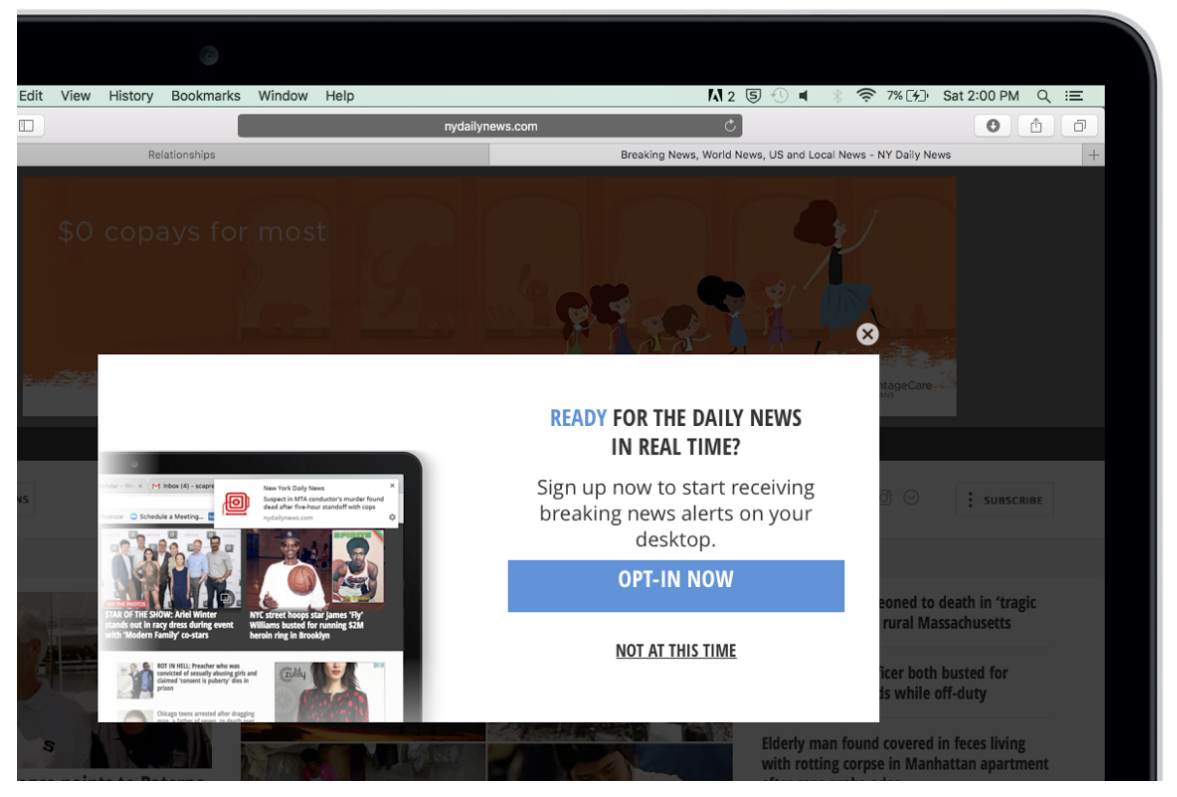This screenshot has height=797, width=1177.
Task: Show all tabs overview
Action: [x=1080, y=126]
